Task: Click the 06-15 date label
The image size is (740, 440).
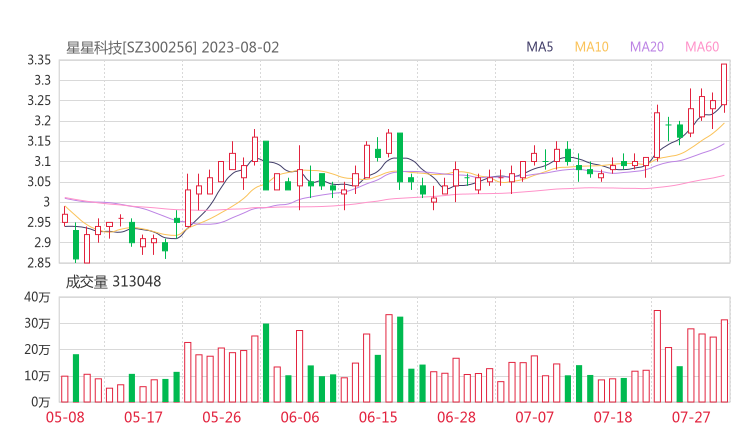Action: 378,417
